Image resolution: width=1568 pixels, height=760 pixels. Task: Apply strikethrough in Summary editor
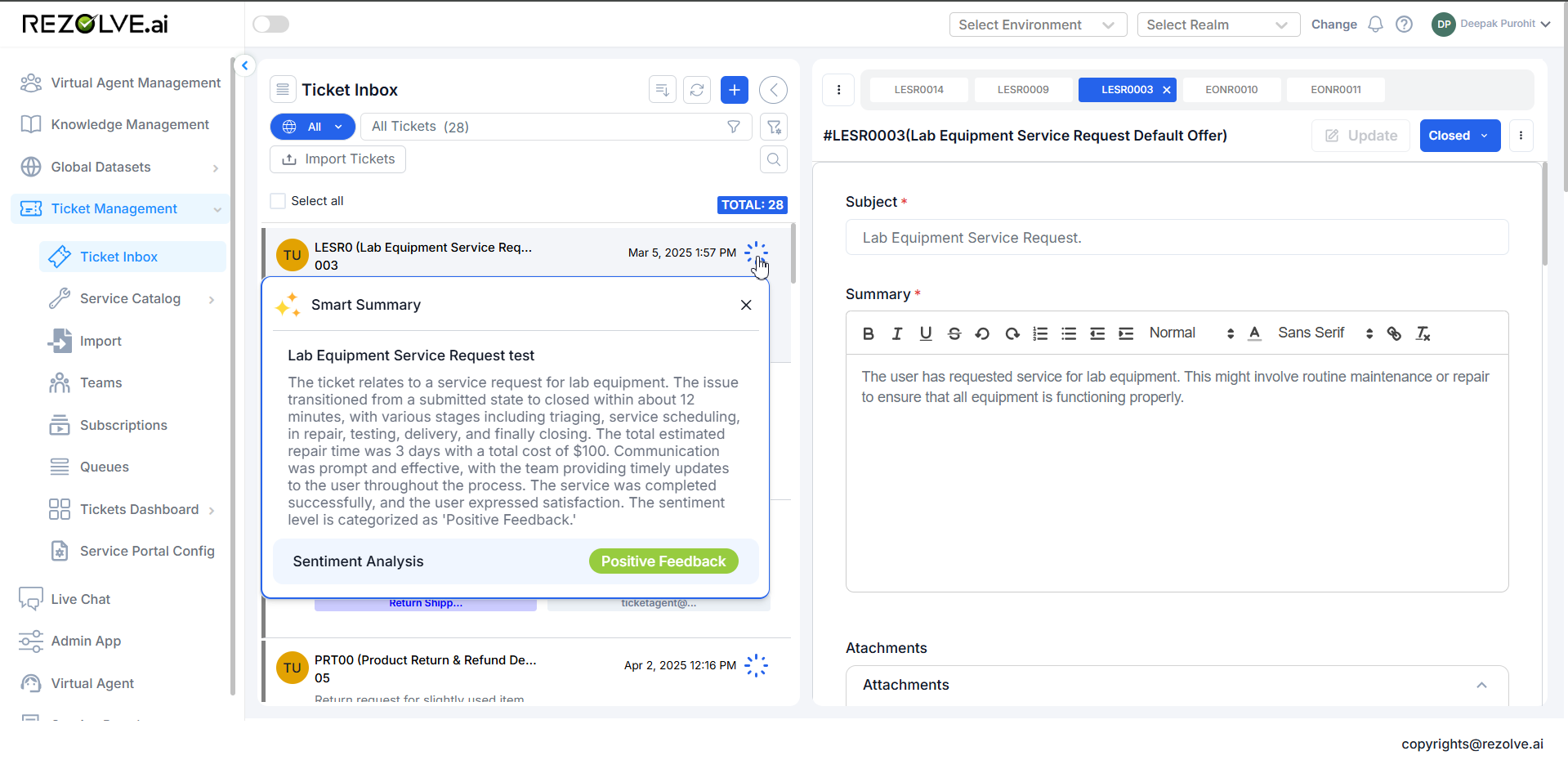coord(954,333)
